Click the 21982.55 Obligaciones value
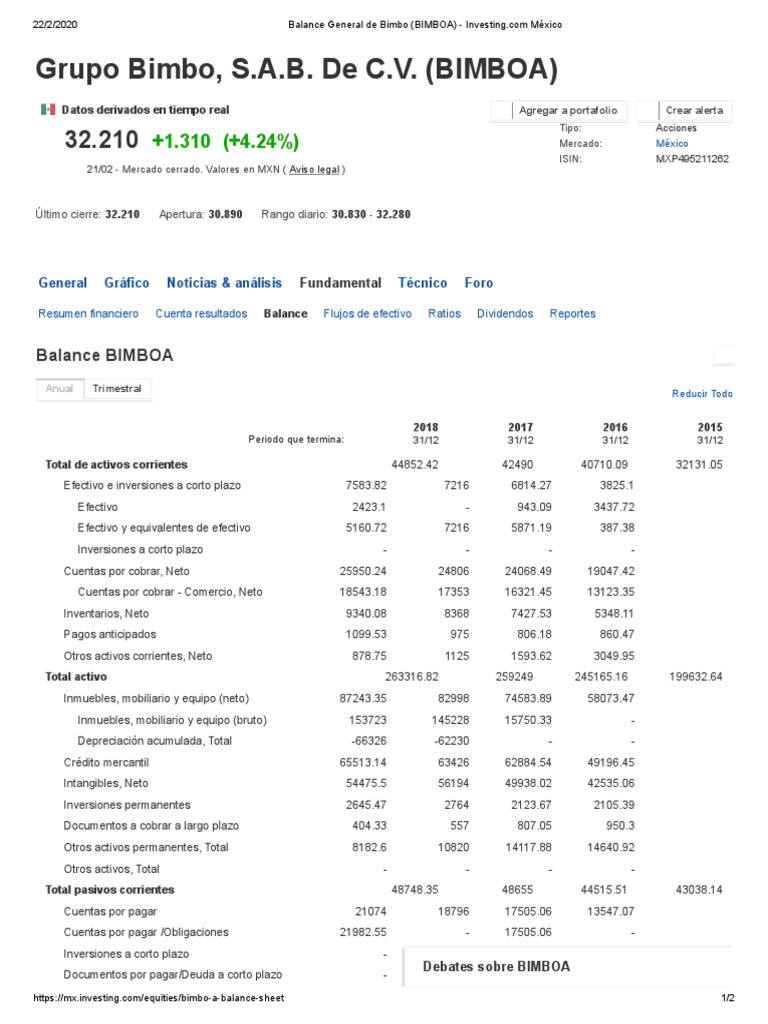This screenshot has width=768, height=1024. click(x=362, y=932)
